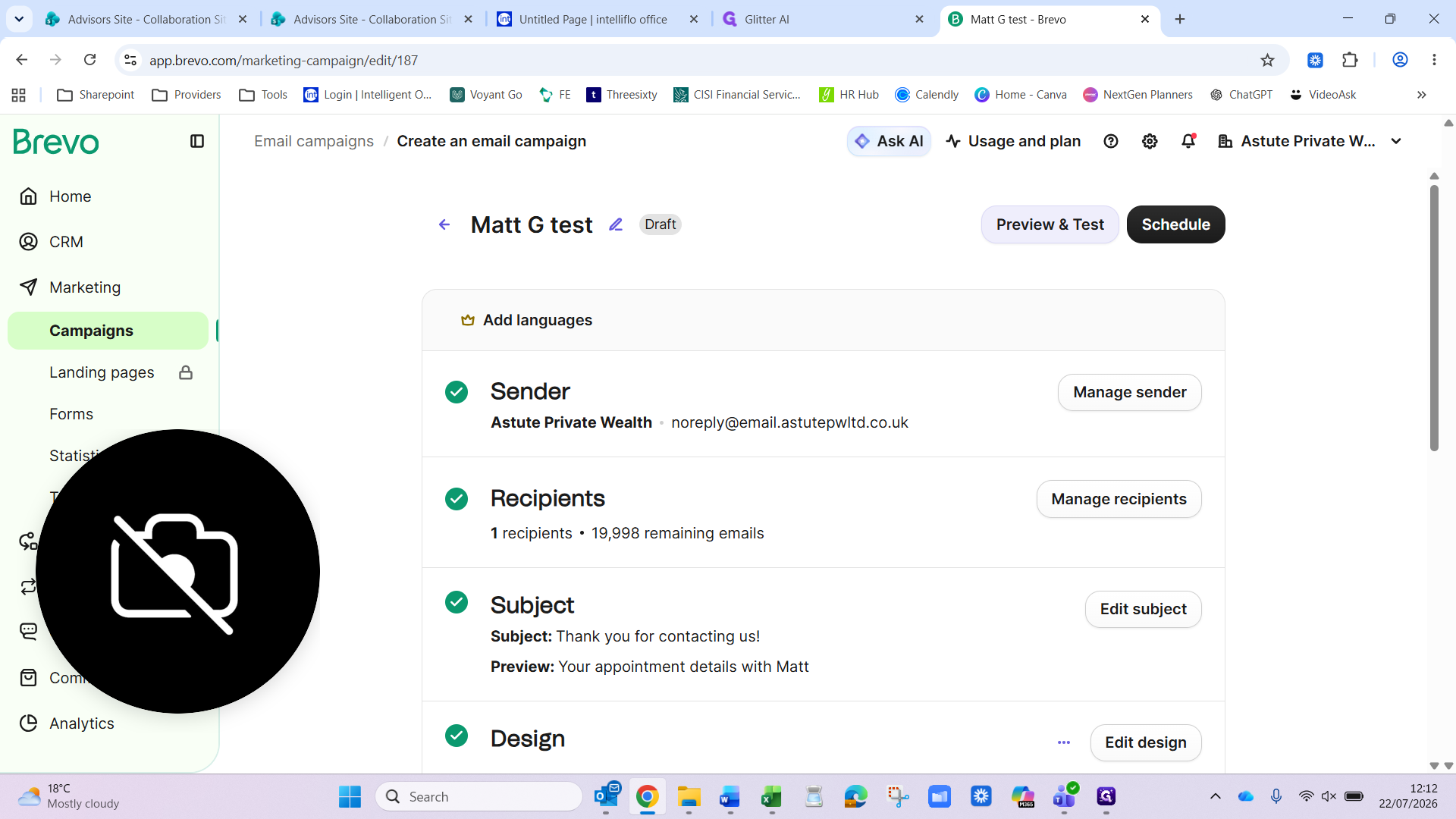Open Forms in sidebar
Image resolution: width=1456 pixels, height=819 pixels.
click(x=71, y=414)
